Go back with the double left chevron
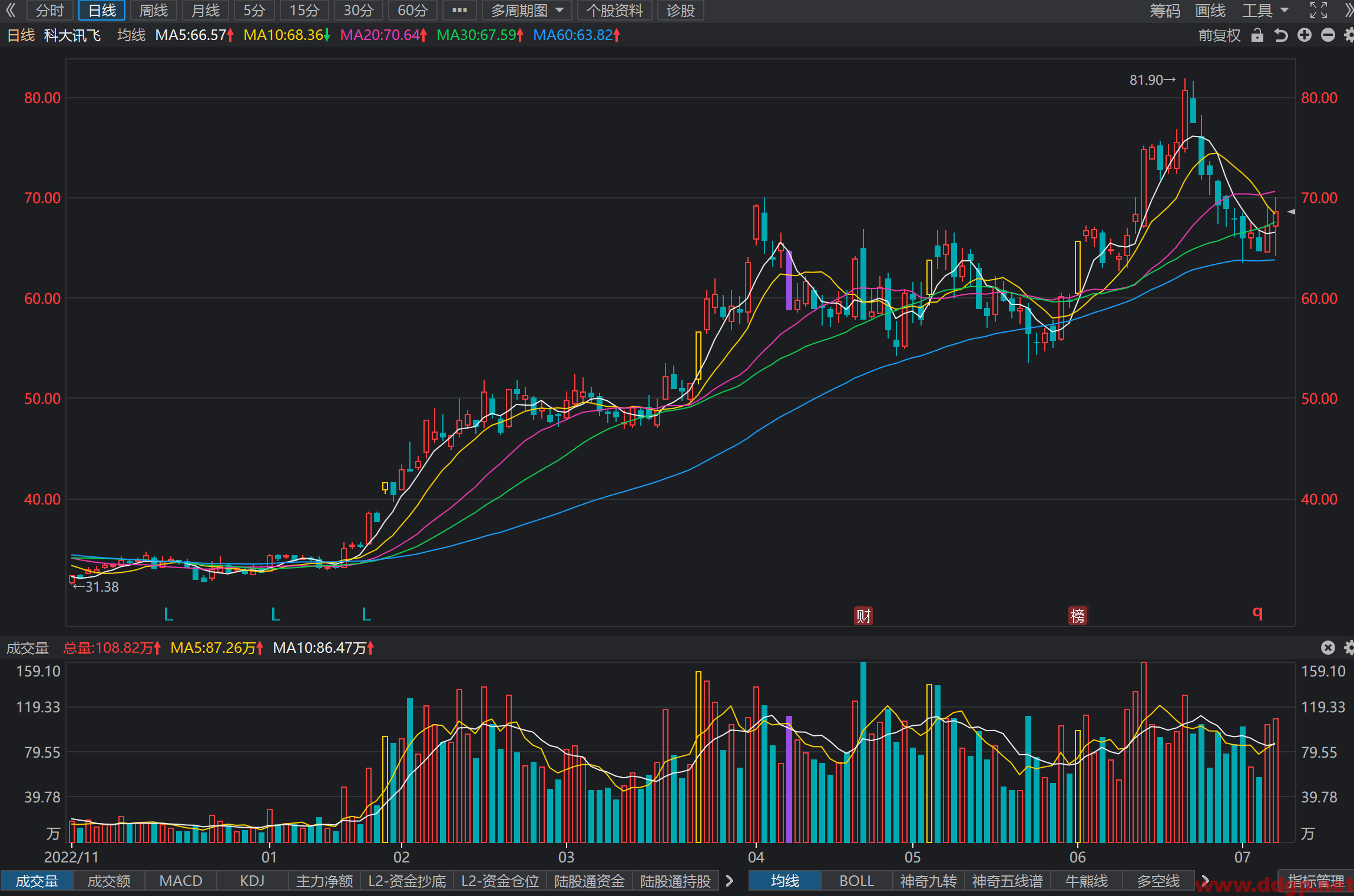This screenshot has width=1354, height=896. [x=11, y=10]
